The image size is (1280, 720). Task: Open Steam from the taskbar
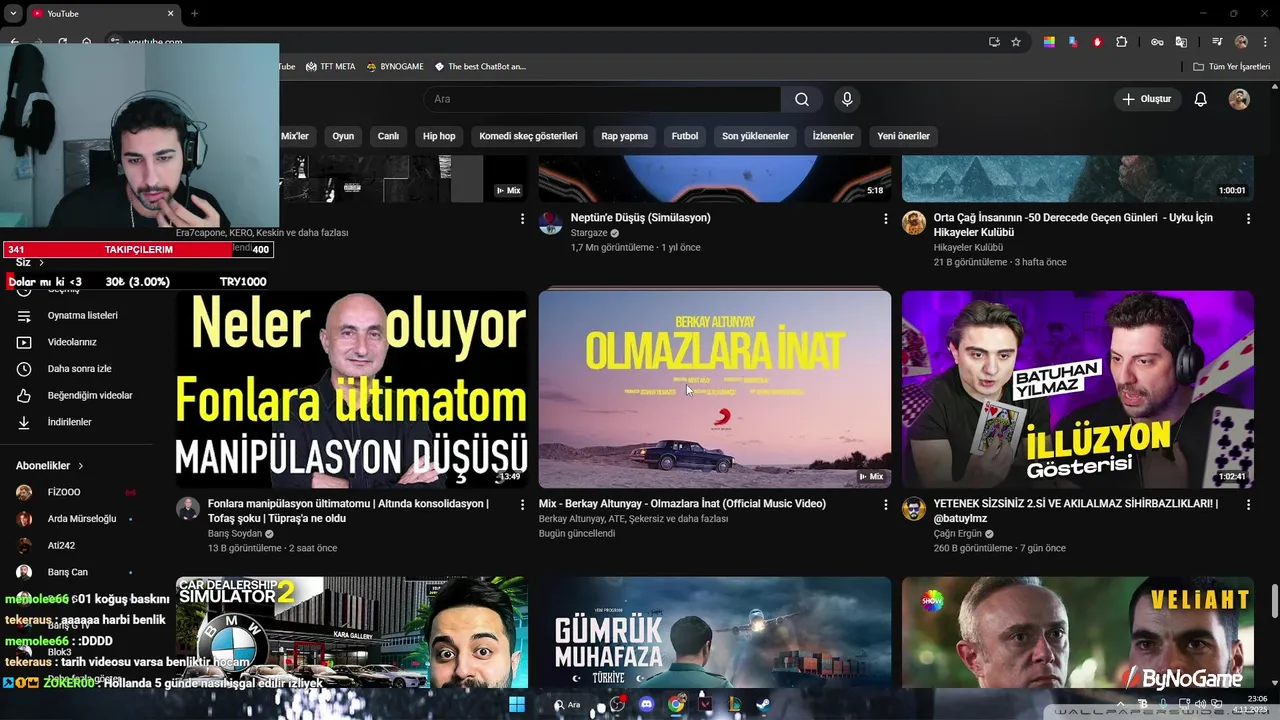[x=763, y=704]
